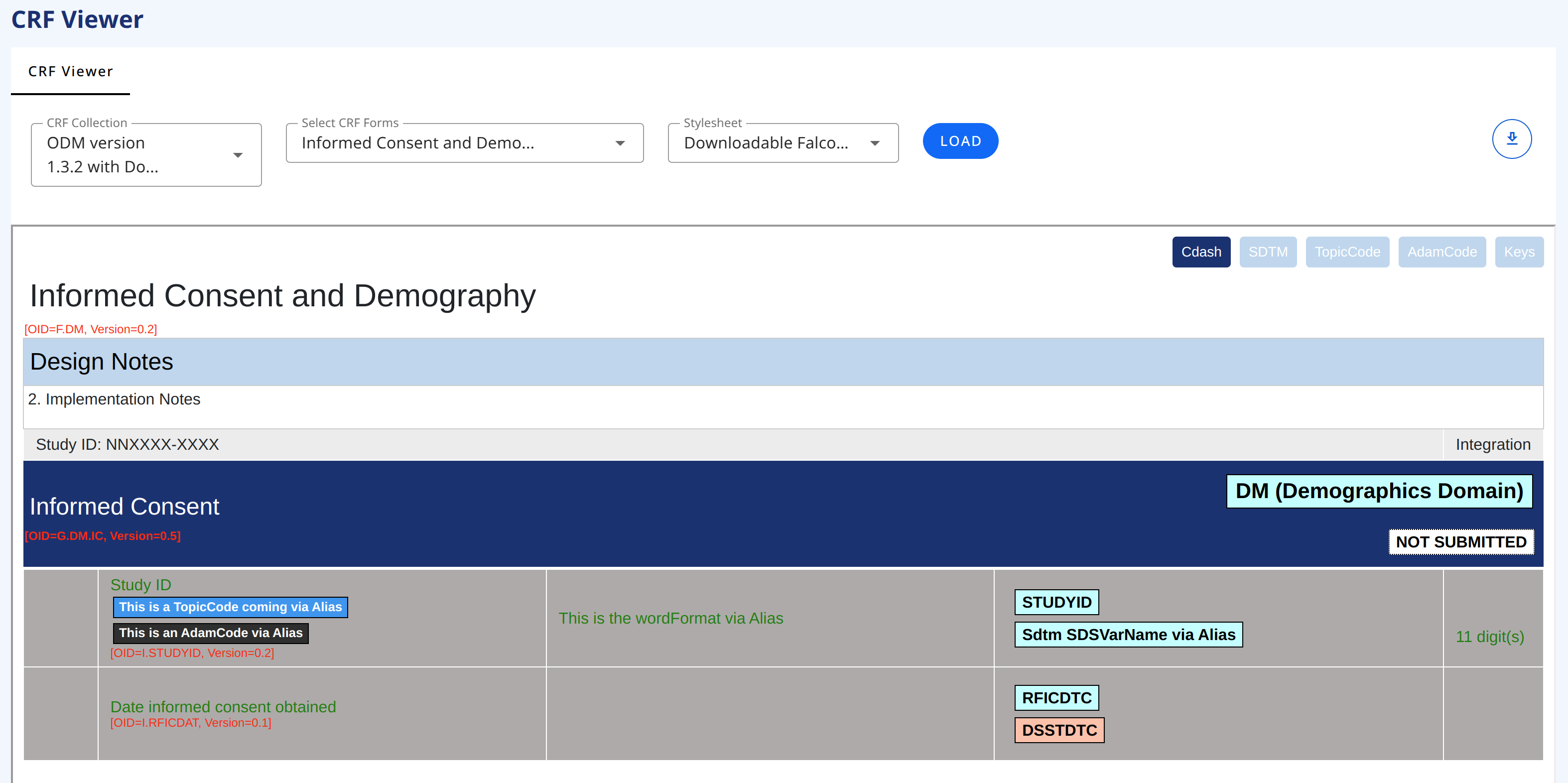Select the RFICDTC annotation badge
Viewport: 1568px width, 783px height.
click(x=1056, y=697)
